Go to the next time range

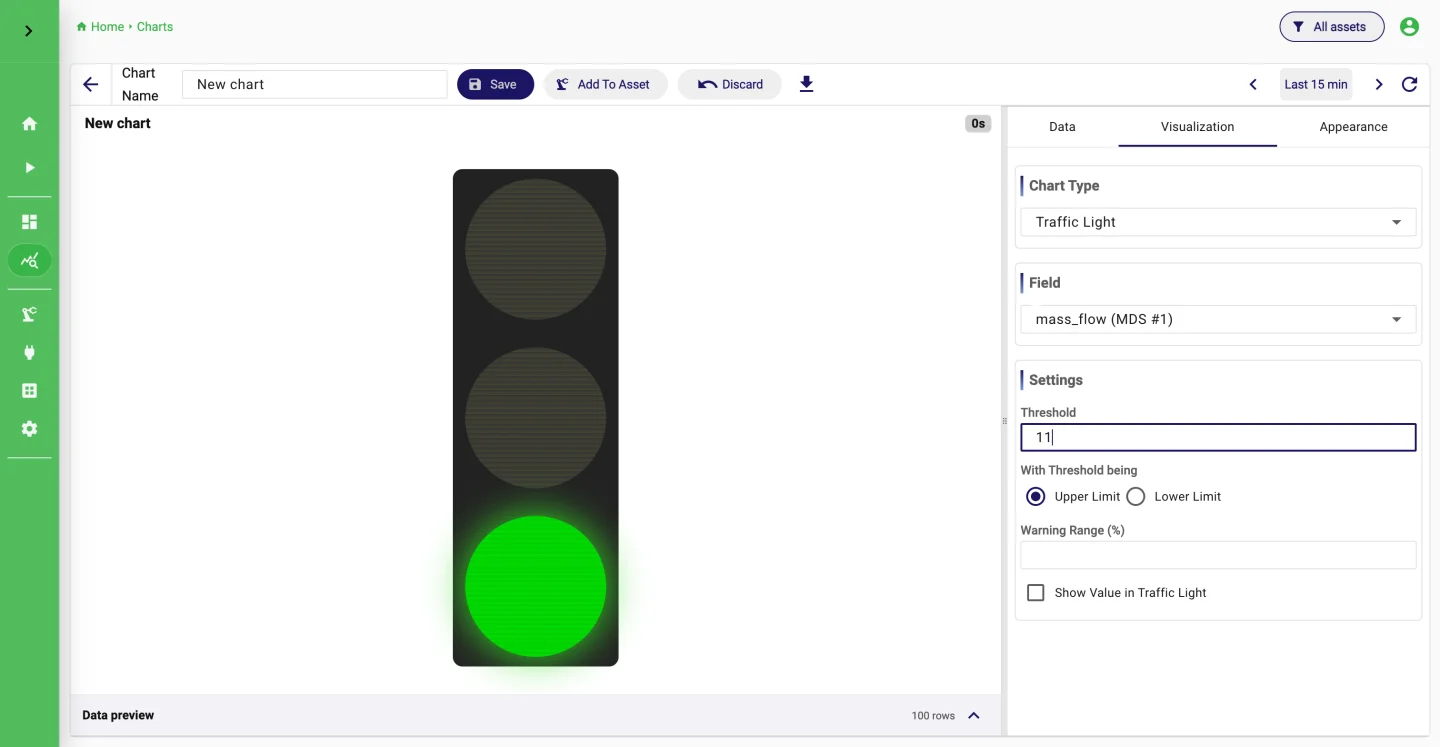(1379, 85)
